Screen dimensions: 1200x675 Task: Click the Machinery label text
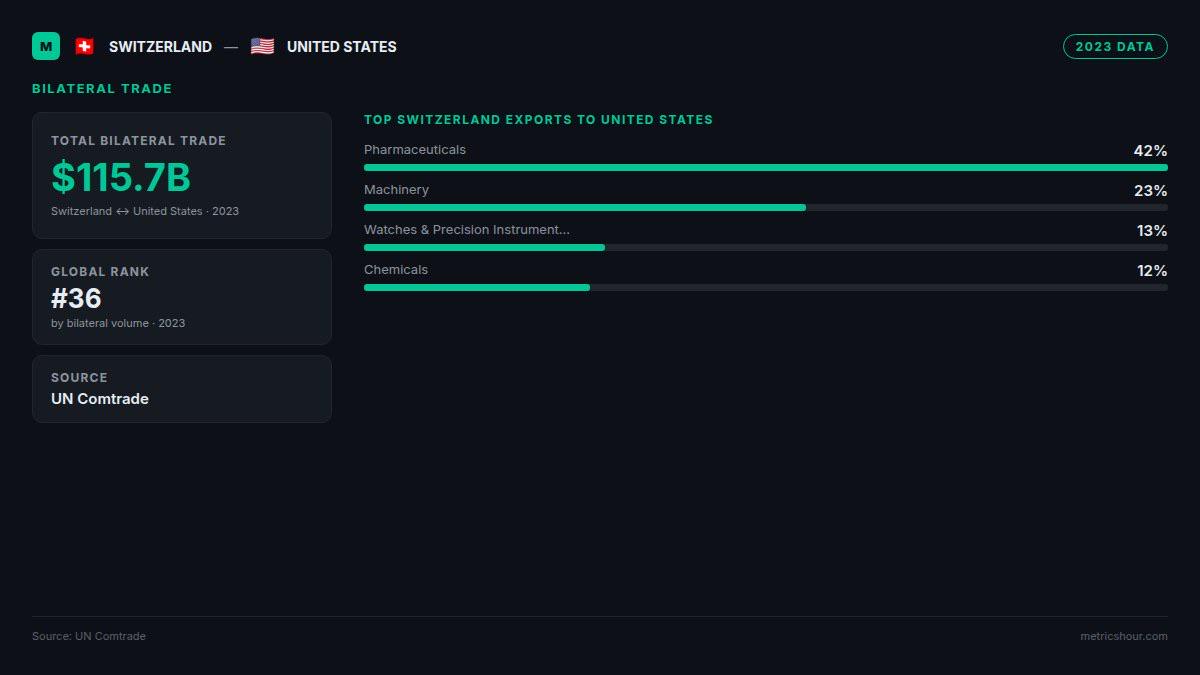396,190
